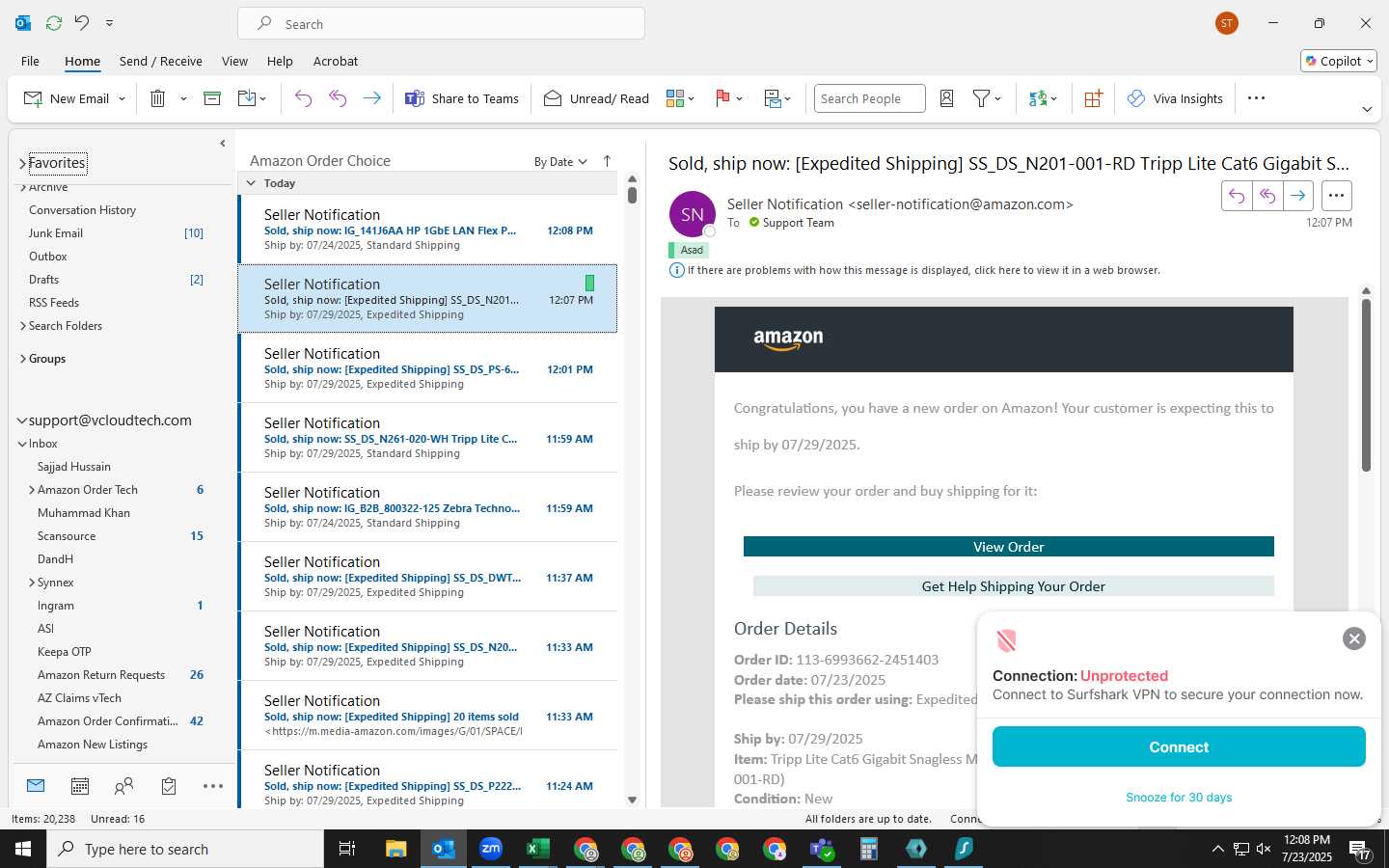Open the Follow Up red flag menu
Viewport: 1389px width, 868px height.
[728, 98]
